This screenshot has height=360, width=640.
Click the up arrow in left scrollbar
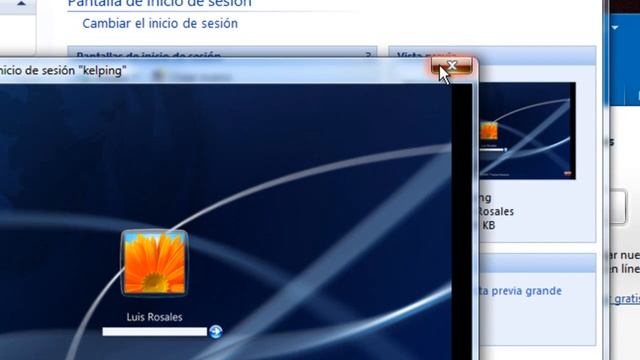coord(21,3)
